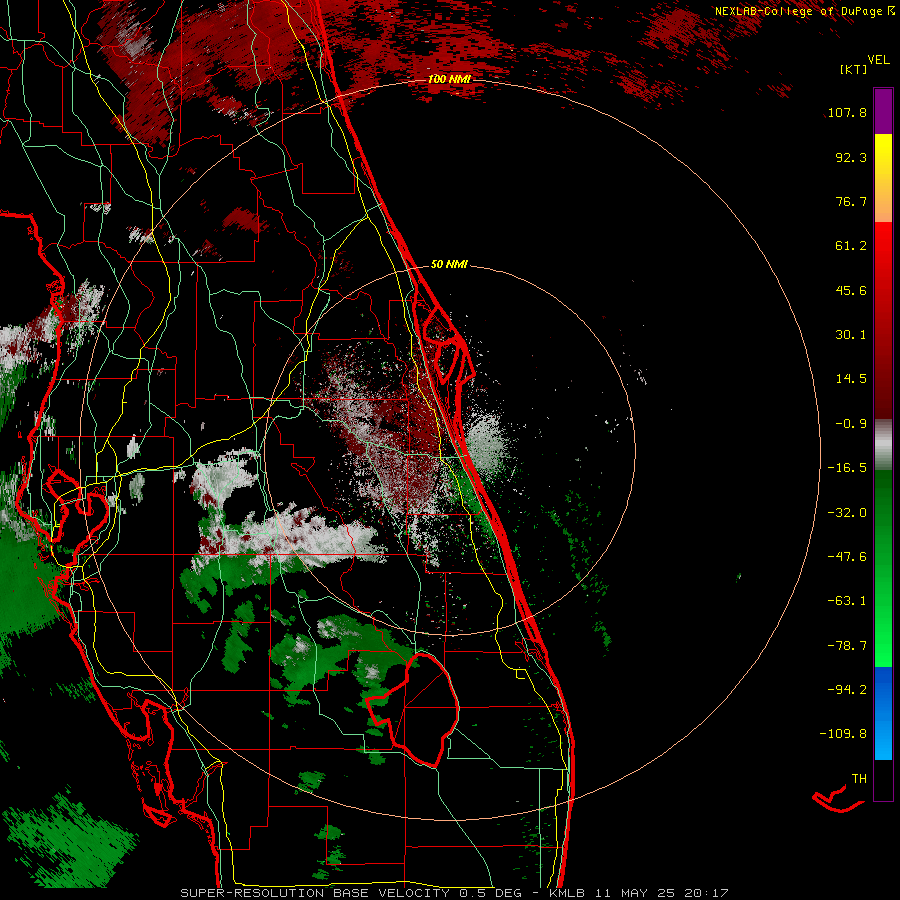
Task: Click the 107.8 velocity scale value
Action: click(x=847, y=112)
